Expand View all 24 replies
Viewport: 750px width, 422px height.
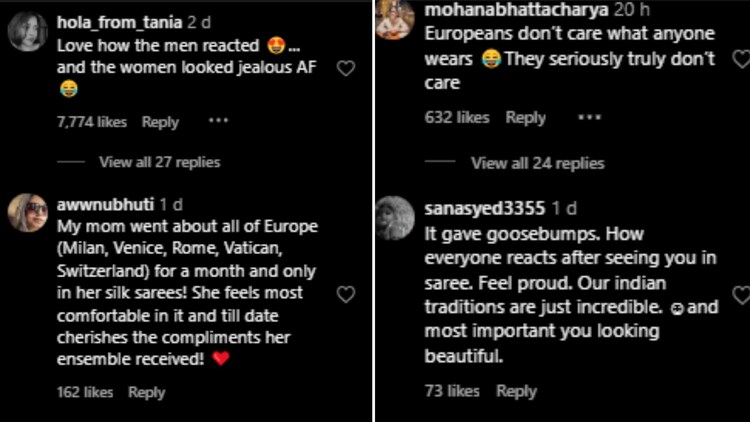pyautogui.click(x=537, y=163)
